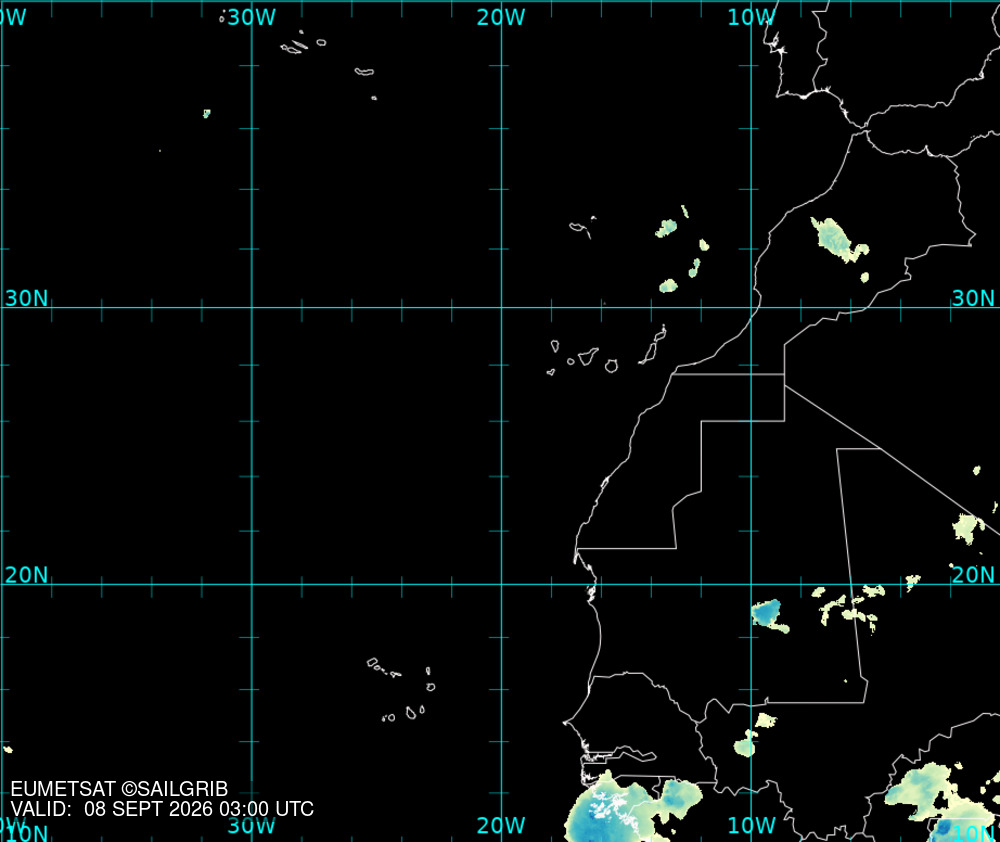The width and height of the screenshot is (1000, 842).
Task: Click the Madeira island outline
Action: (582, 228)
